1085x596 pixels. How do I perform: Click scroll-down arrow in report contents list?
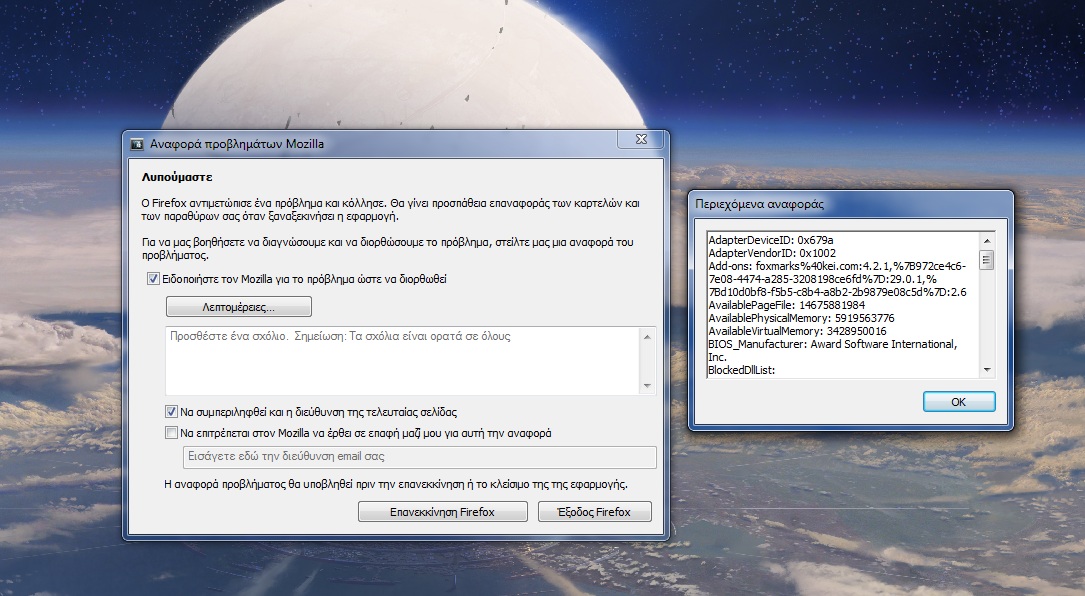coord(987,370)
